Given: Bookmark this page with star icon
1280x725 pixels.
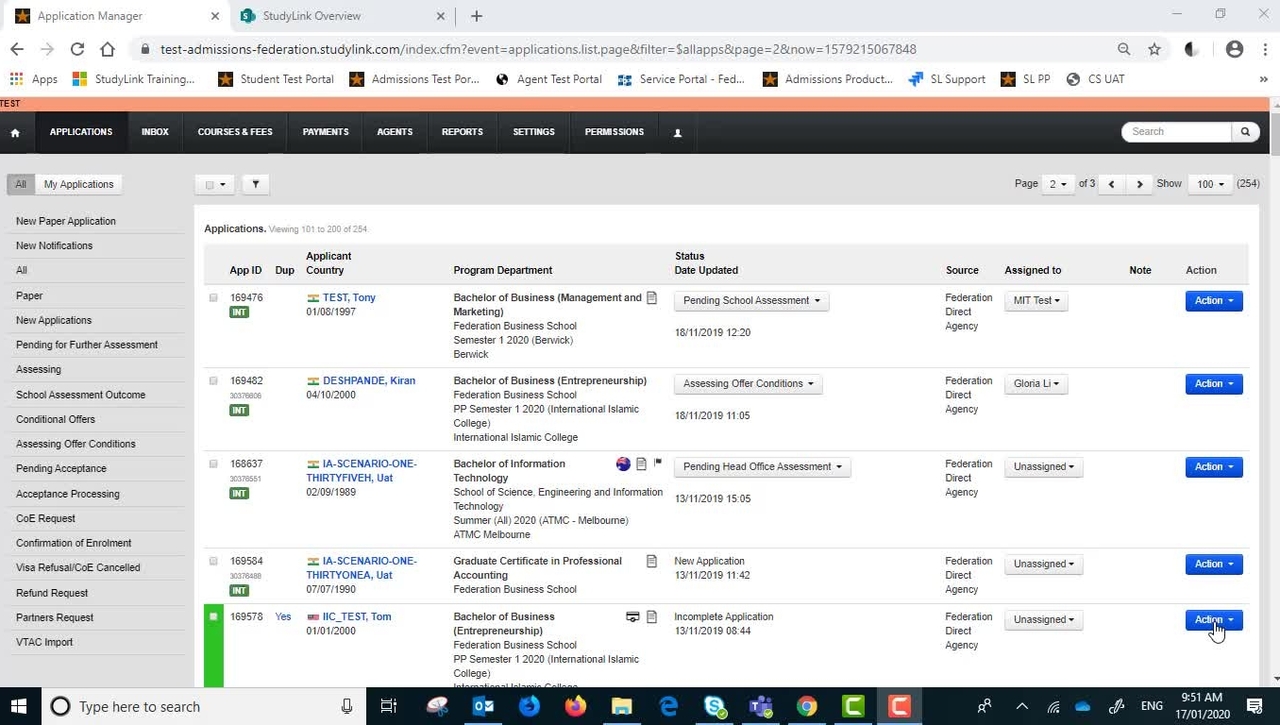Looking at the screenshot, I should 1154,49.
